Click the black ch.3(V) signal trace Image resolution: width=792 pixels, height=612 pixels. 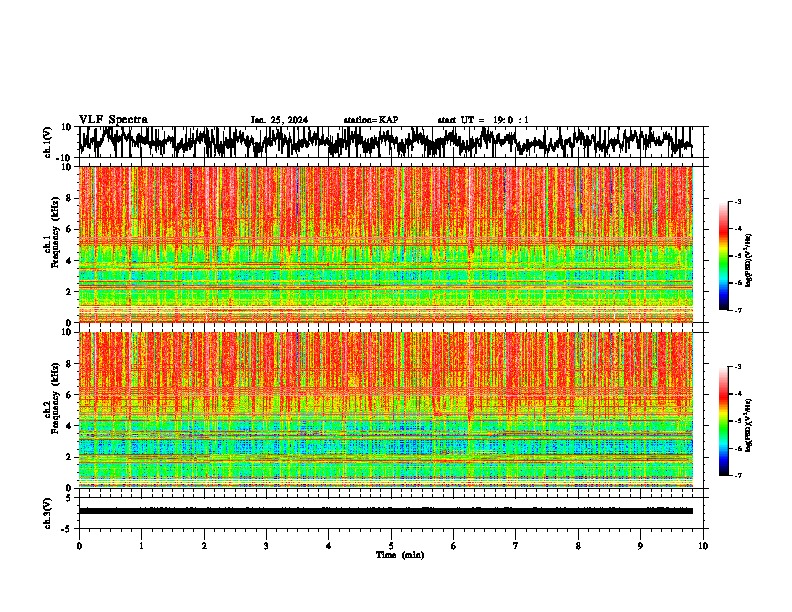pos(386,511)
